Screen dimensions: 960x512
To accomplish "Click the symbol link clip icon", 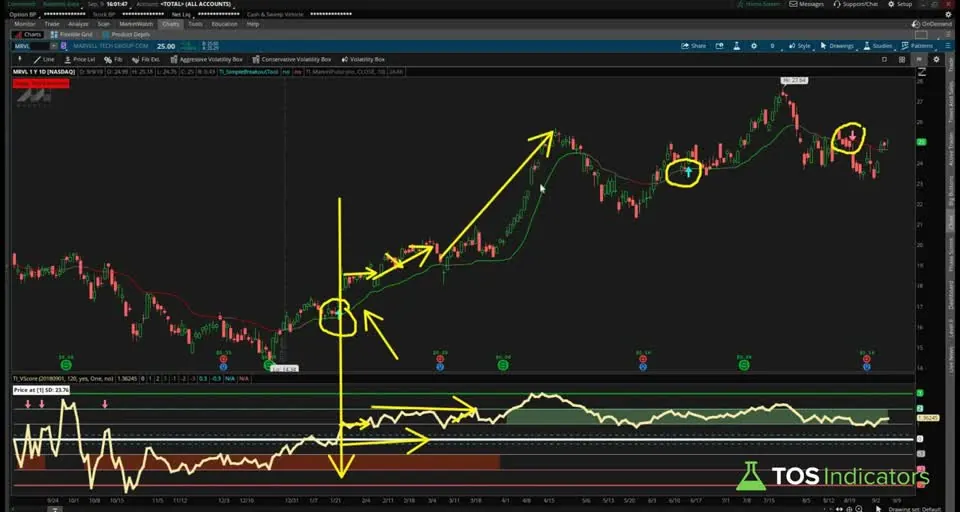I will pos(64,46).
